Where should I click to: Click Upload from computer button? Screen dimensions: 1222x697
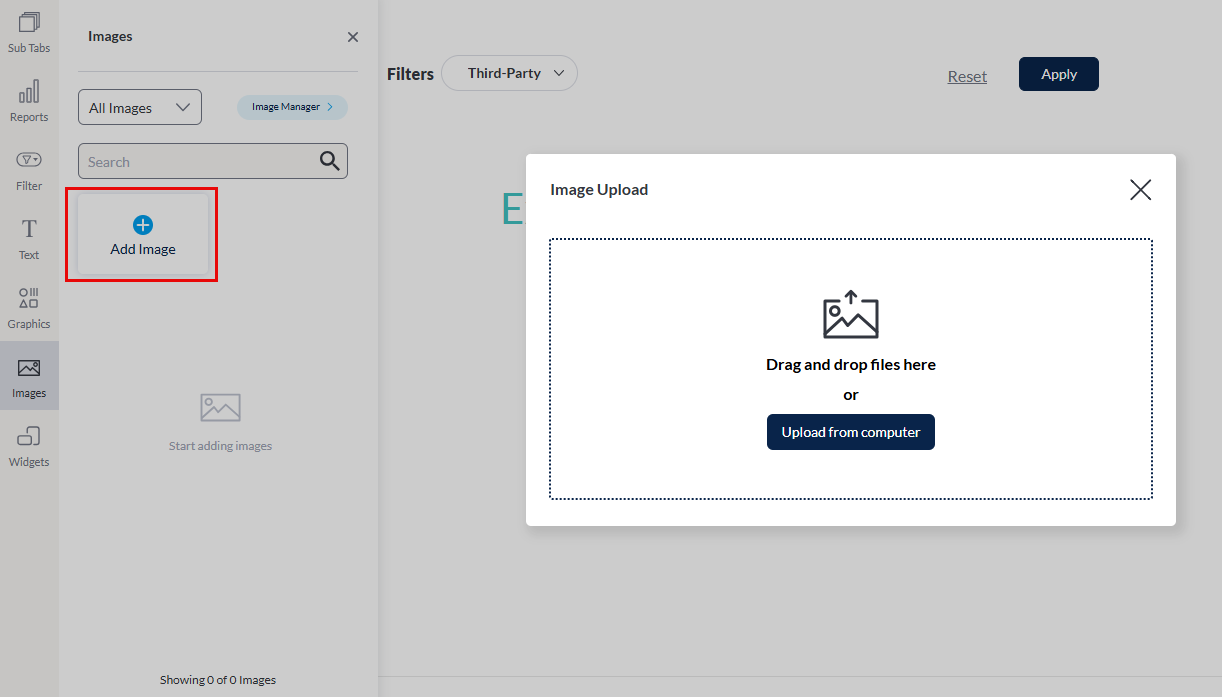click(x=851, y=432)
